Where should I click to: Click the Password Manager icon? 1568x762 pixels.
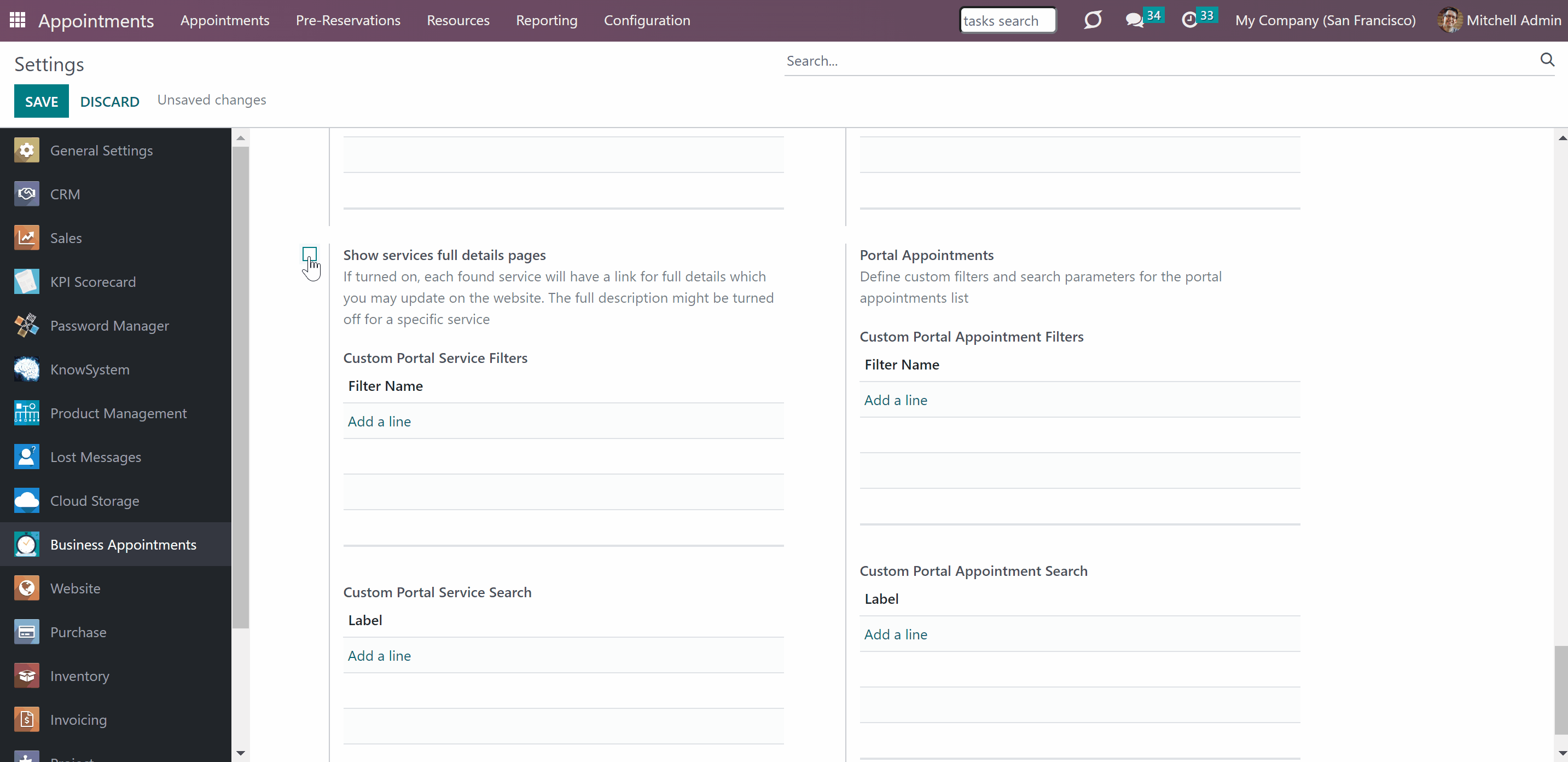click(x=27, y=326)
